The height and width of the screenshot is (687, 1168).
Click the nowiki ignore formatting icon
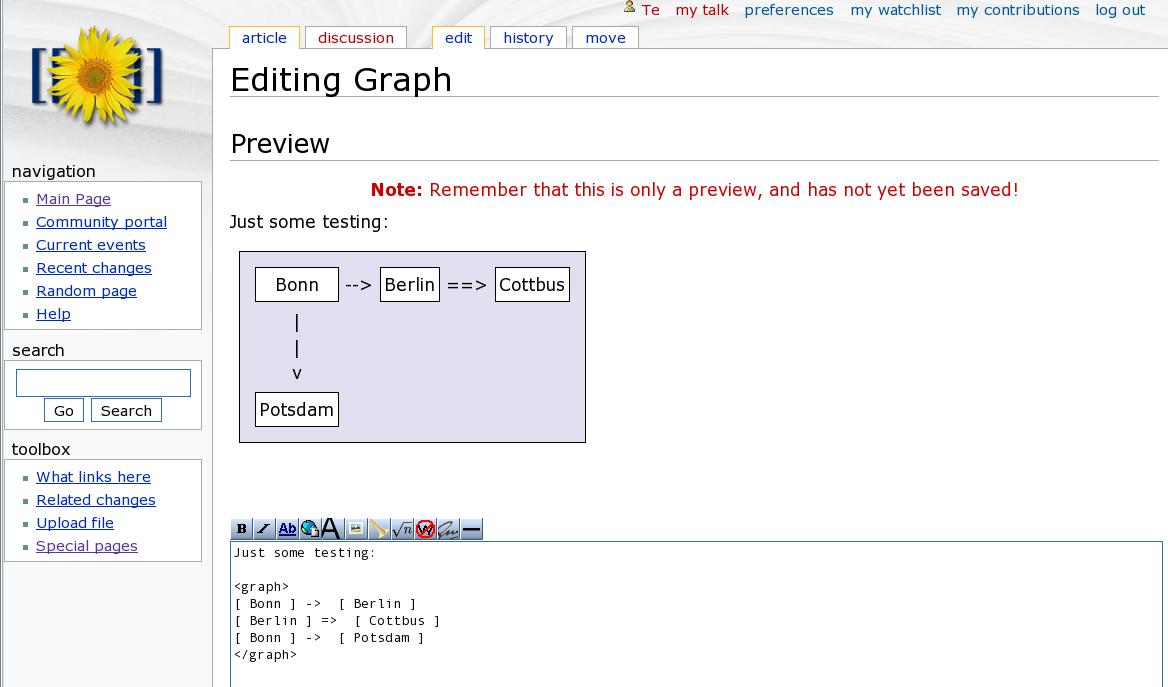(425, 529)
